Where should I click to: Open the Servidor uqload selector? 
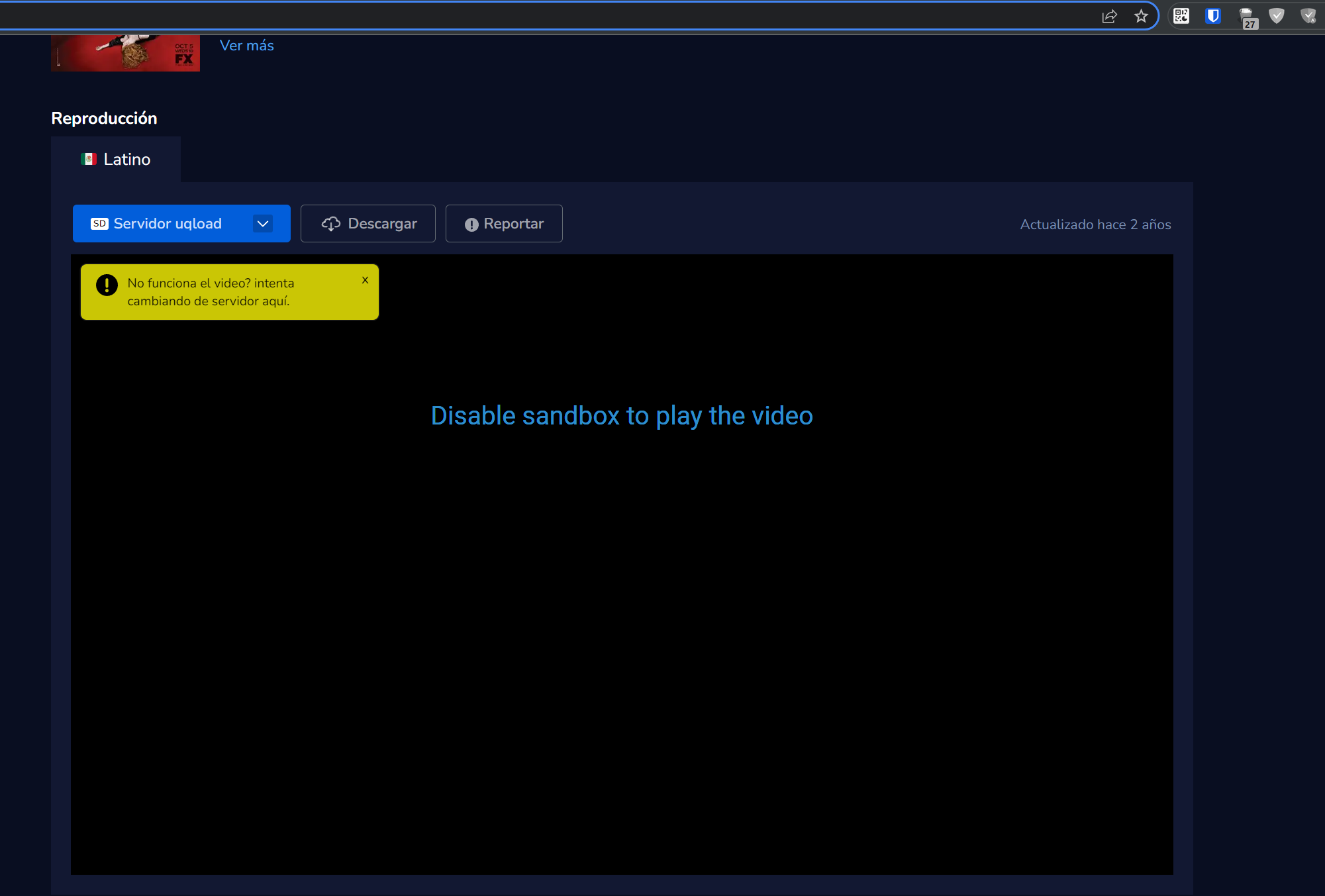click(168, 224)
